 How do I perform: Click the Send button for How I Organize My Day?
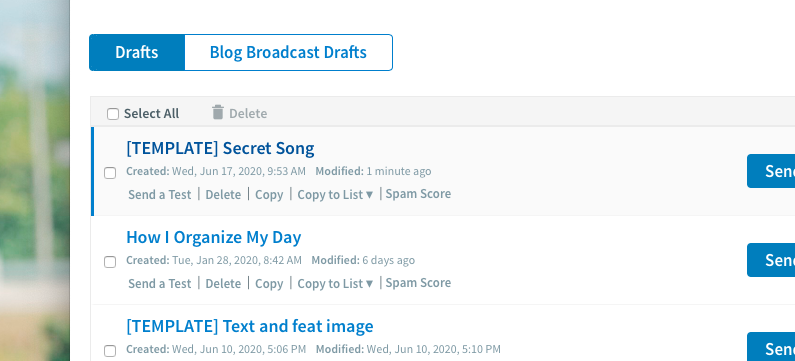pos(771,260)
